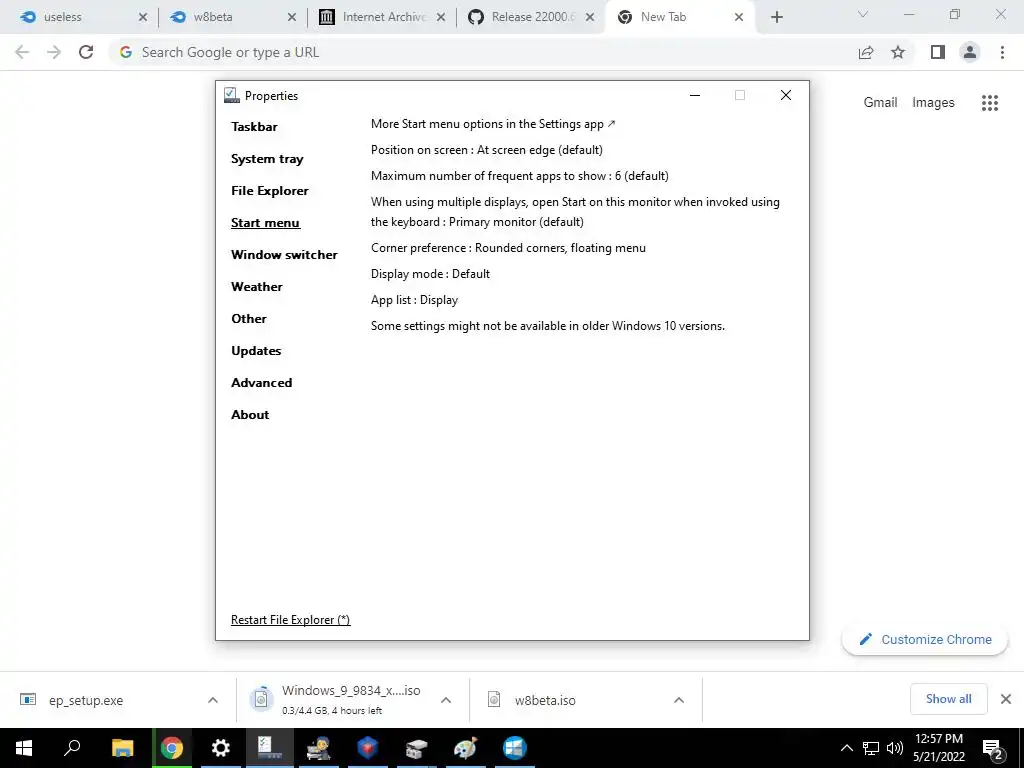Close the useless tab
1024x768 pixels.
[143, 18]
